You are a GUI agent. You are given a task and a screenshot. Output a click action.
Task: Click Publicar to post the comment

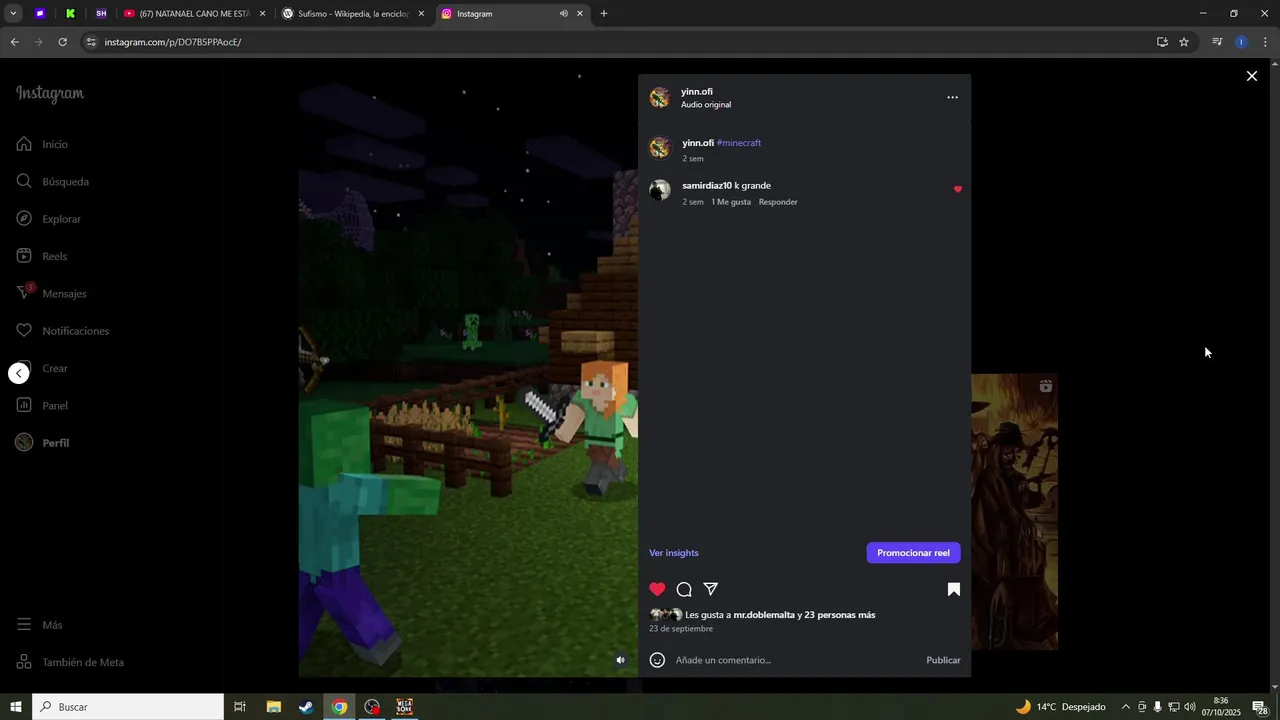[x=943, y=660]
